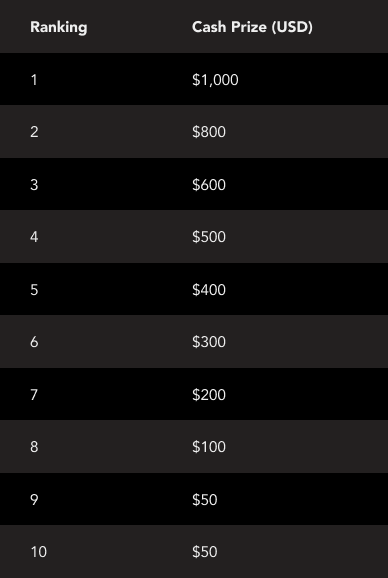Click ranking number 4

(x=34, y=237)
